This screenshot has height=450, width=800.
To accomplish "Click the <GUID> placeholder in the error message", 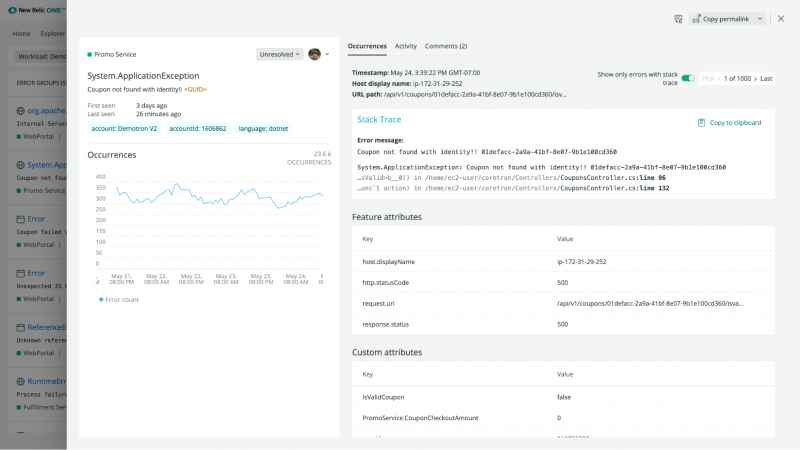I will pos(195,89).
